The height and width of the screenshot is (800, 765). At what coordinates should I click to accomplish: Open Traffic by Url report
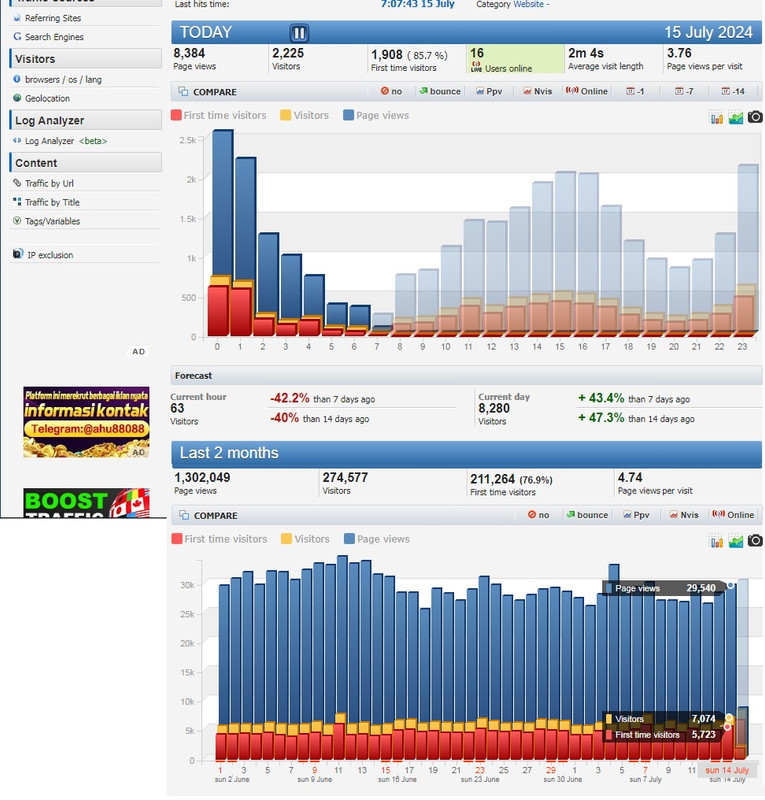pos(49,183)
